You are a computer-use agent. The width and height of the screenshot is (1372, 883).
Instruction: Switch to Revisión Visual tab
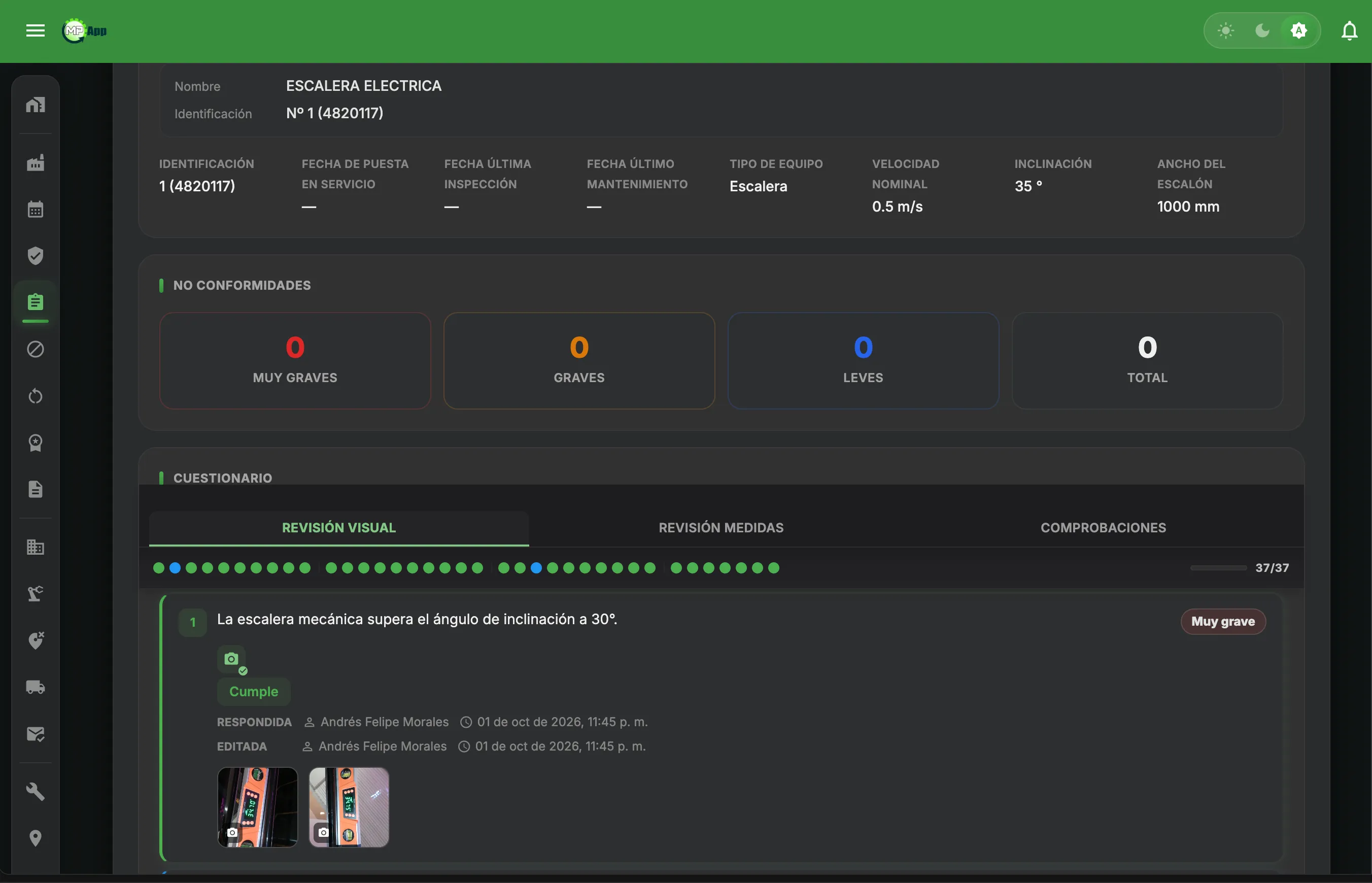click(x=339, y=528)
